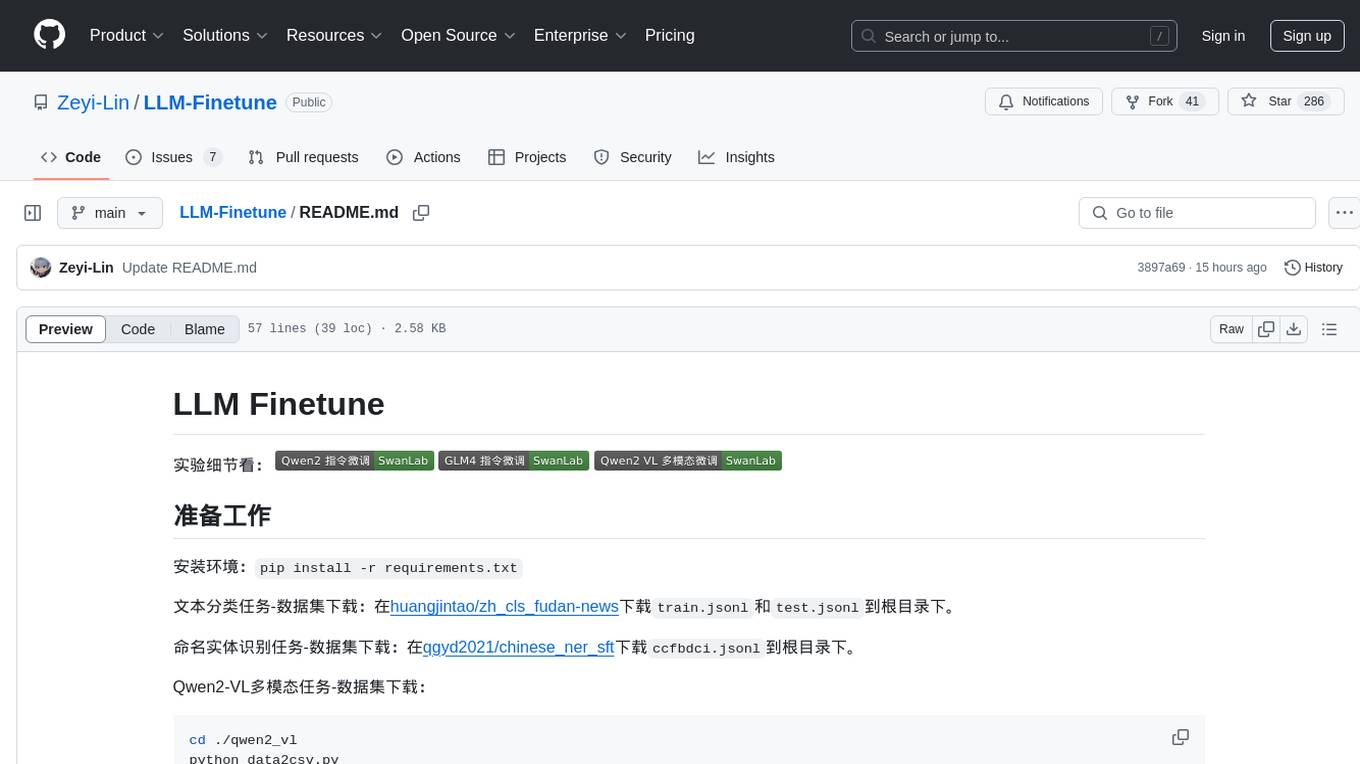The height and width of the screenshot is (764, 1360).
Task: Open the Insights tab
Action: click(x=736, y=157)
